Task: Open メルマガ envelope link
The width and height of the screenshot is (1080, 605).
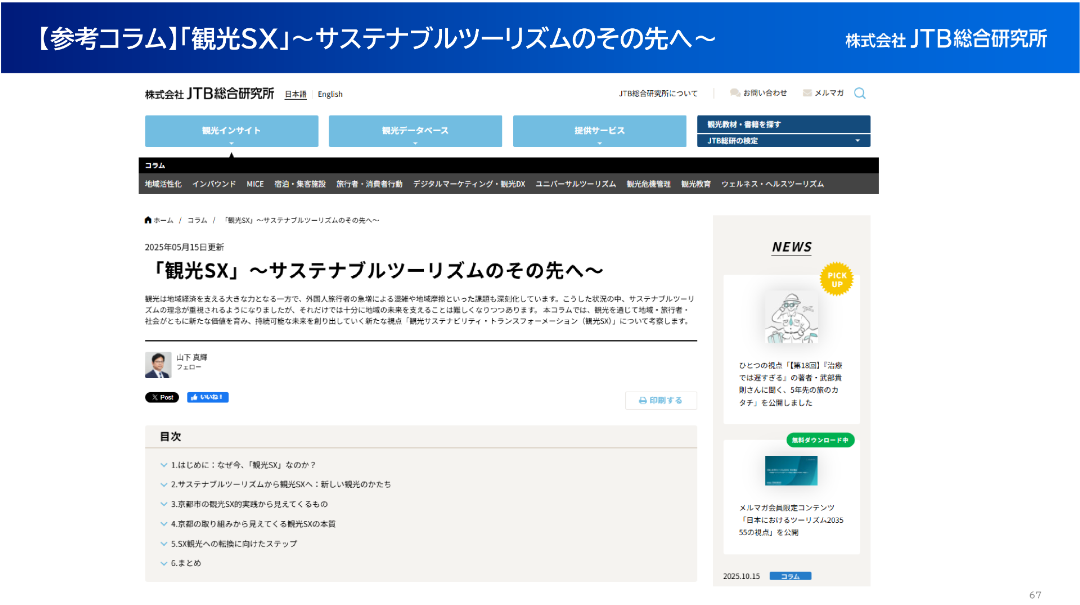Action: tap(823, 93)
